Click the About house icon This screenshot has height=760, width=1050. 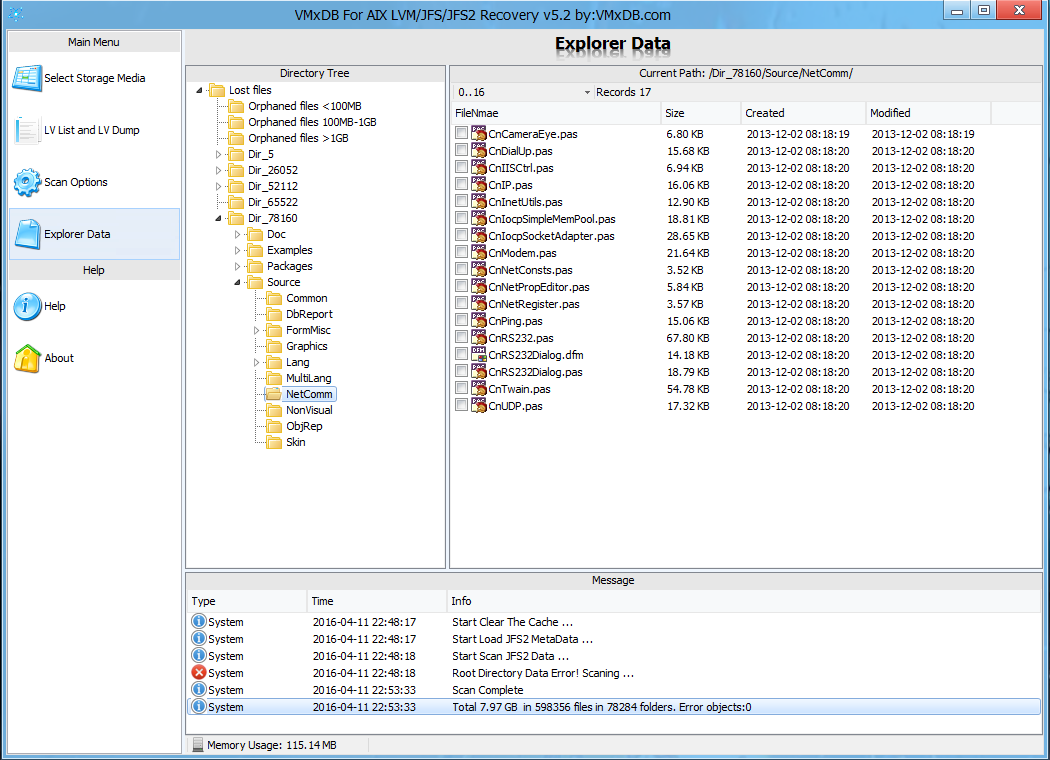[x=27, y=358]
